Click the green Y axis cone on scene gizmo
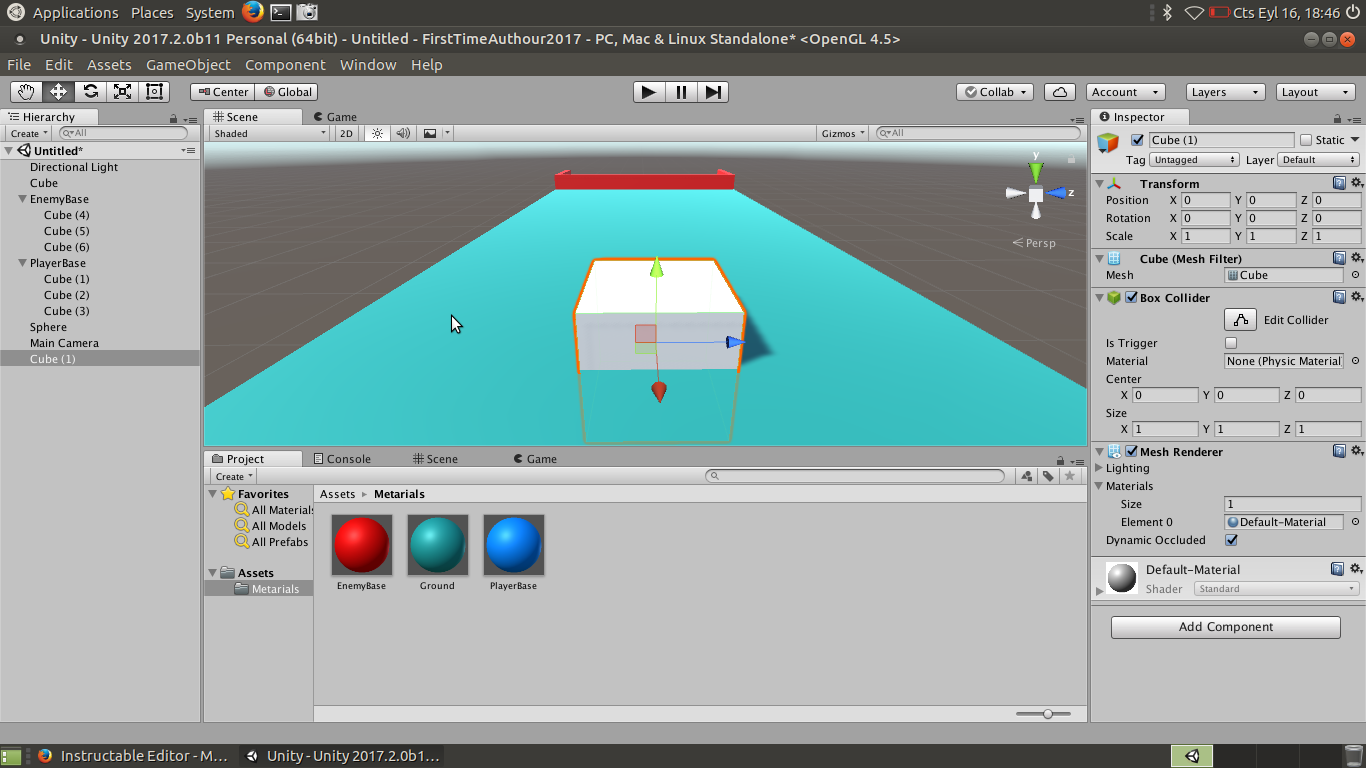Image resolution: width=1366 pixels, height=768 pixels. click(1036, 172)
